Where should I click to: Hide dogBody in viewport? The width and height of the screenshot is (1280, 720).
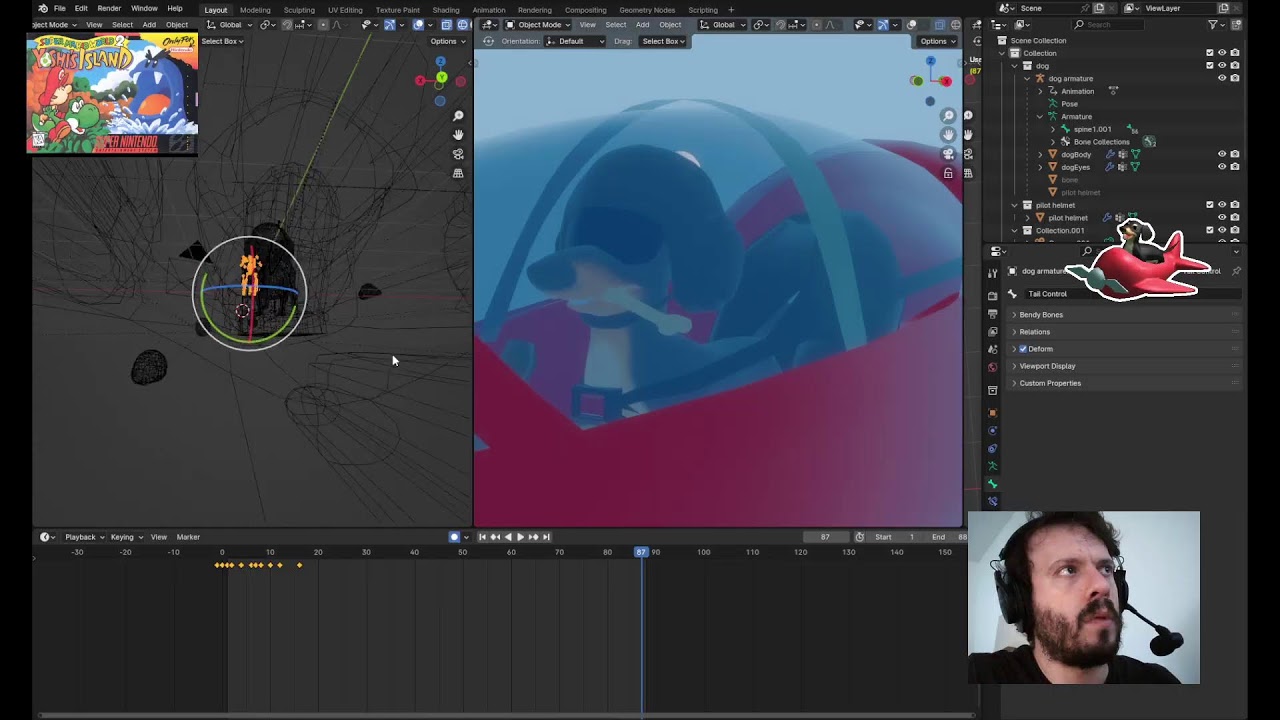[x=1222, y=154]
